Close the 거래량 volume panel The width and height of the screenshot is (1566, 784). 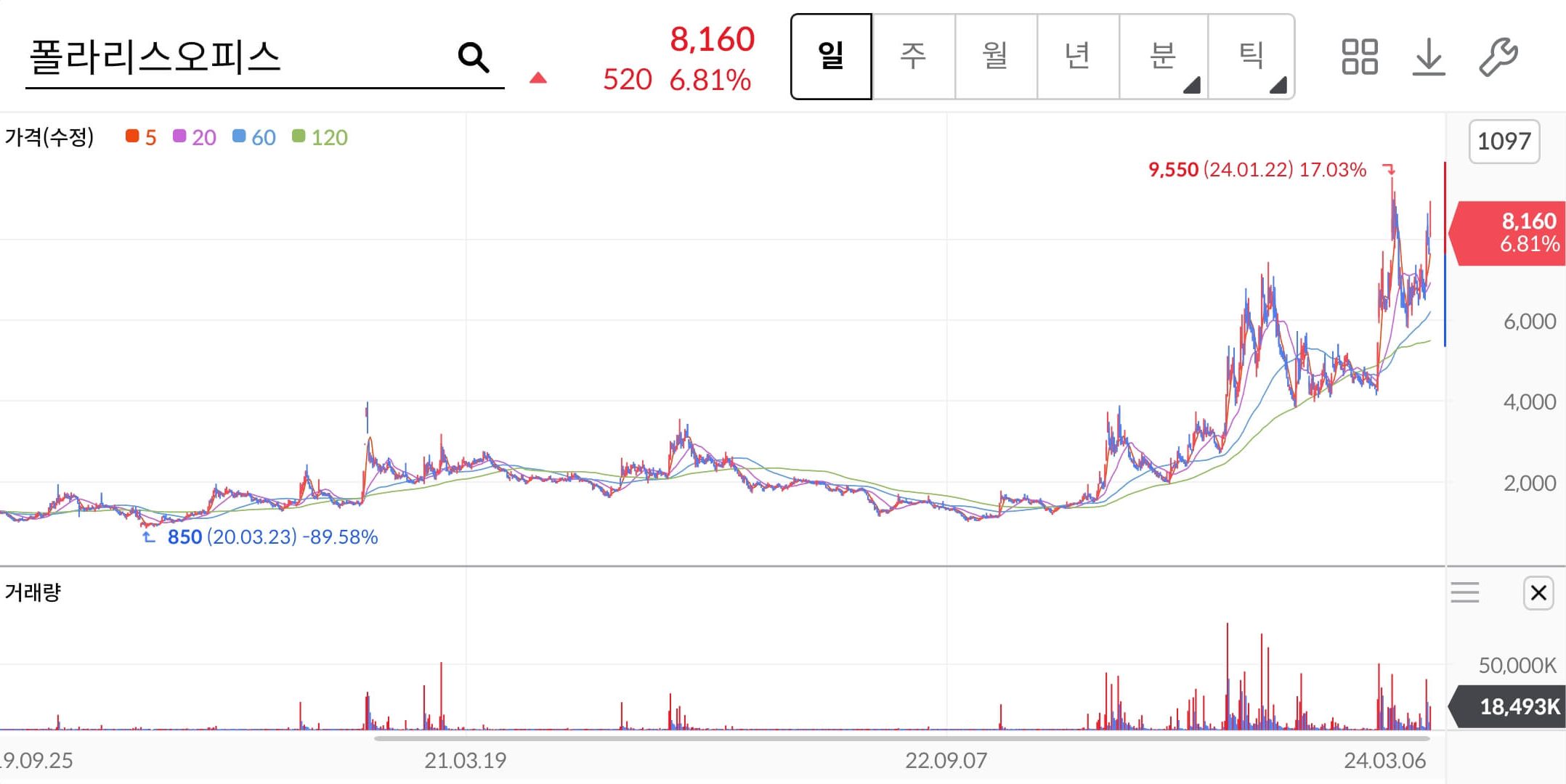coord(1538,593)
